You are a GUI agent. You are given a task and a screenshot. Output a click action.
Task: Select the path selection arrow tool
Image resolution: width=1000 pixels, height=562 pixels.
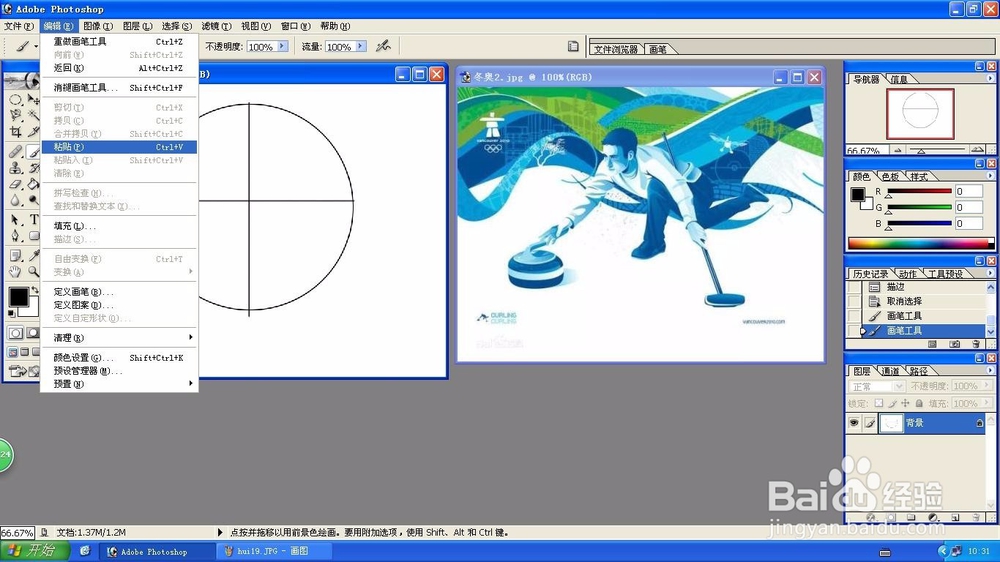pos(15,219)
